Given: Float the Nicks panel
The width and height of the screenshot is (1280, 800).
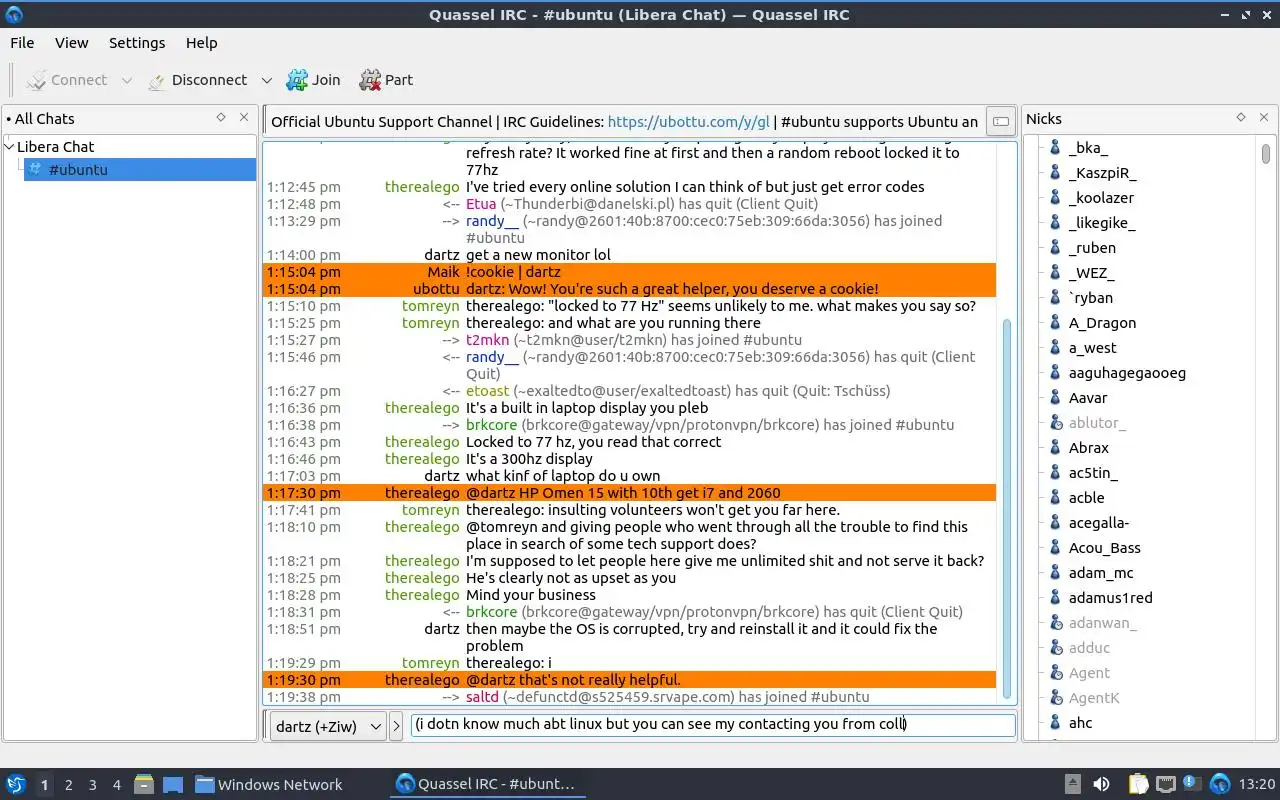Looking at the screenshot, I should [1241, 118].
